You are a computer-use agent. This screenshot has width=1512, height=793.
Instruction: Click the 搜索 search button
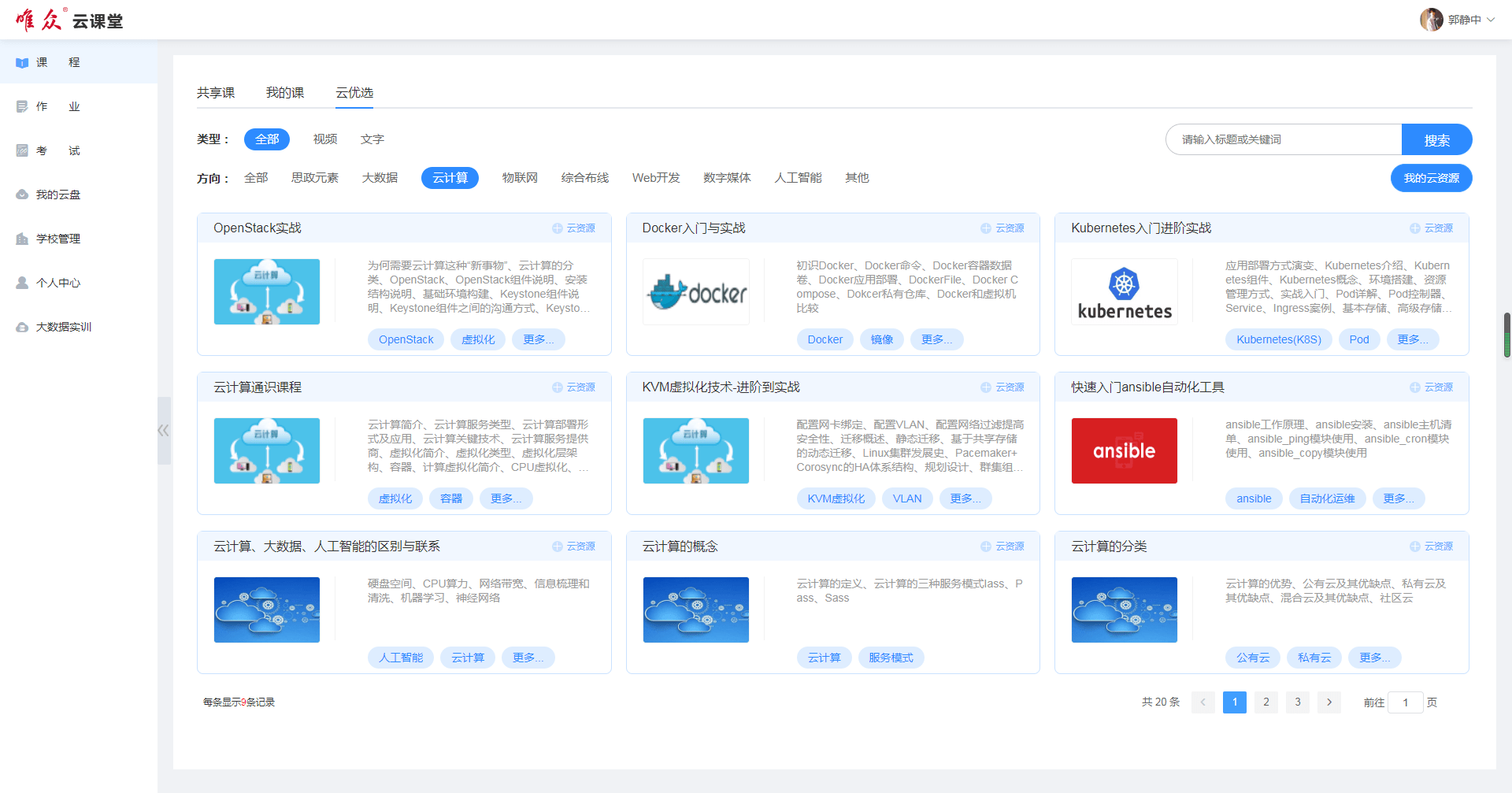[x=1436, y=139]
